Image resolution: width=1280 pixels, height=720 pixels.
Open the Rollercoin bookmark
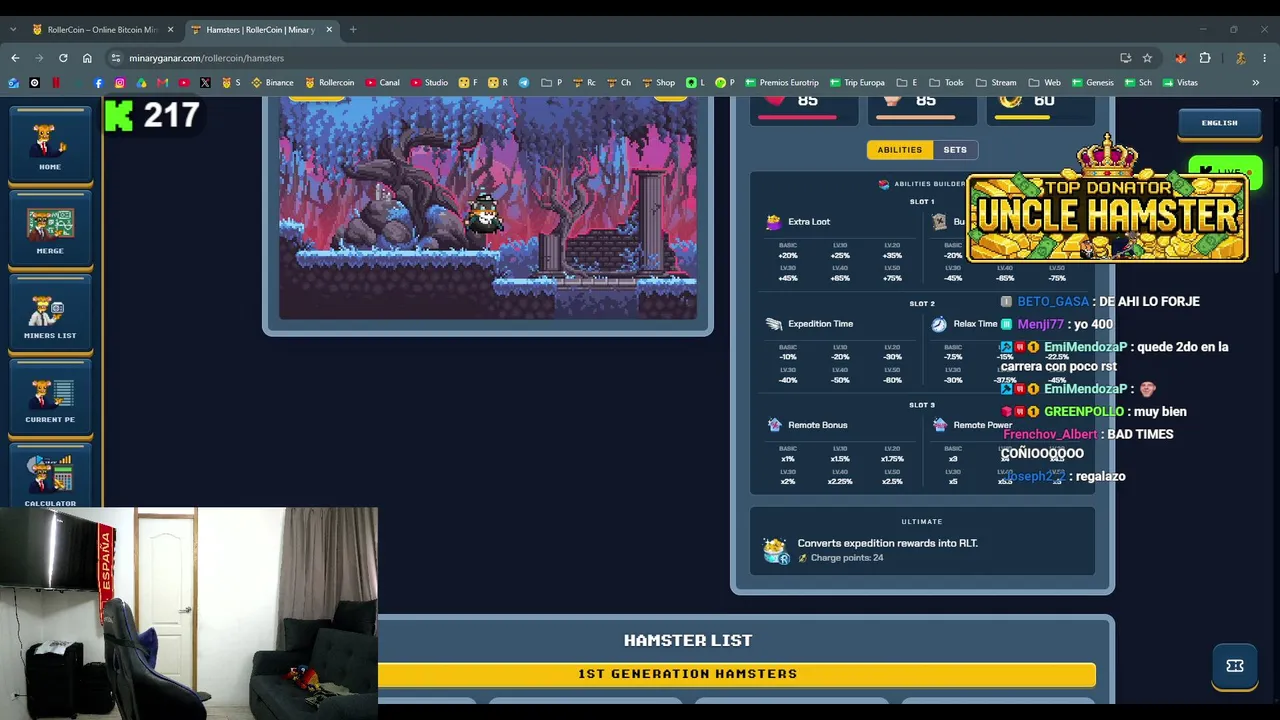coord(329,83)
